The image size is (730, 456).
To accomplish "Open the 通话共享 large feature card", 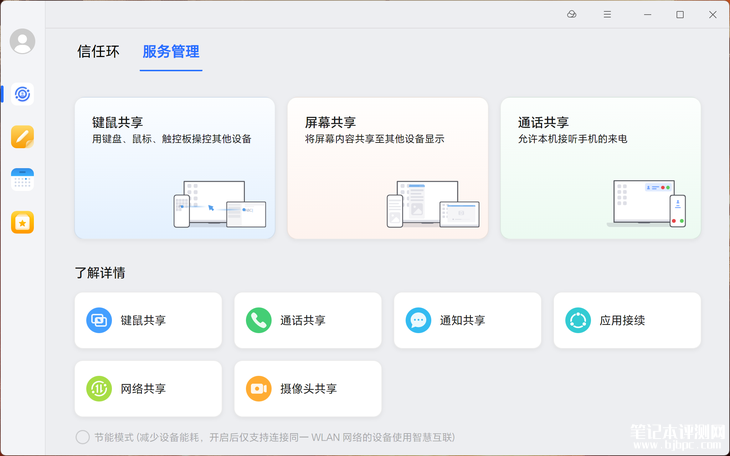I will click(x=601, y=168).
